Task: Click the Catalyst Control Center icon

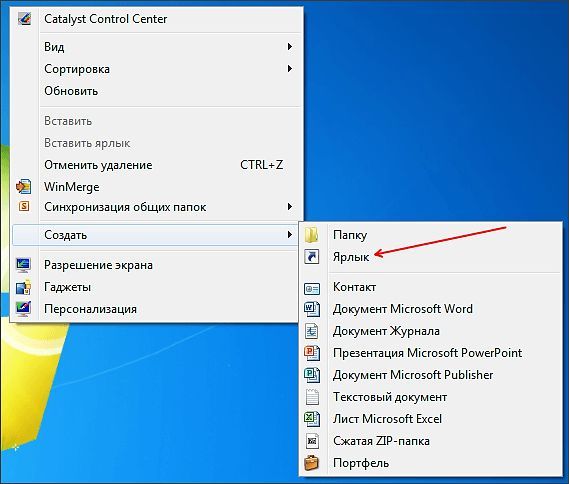Action: point(24,19)
